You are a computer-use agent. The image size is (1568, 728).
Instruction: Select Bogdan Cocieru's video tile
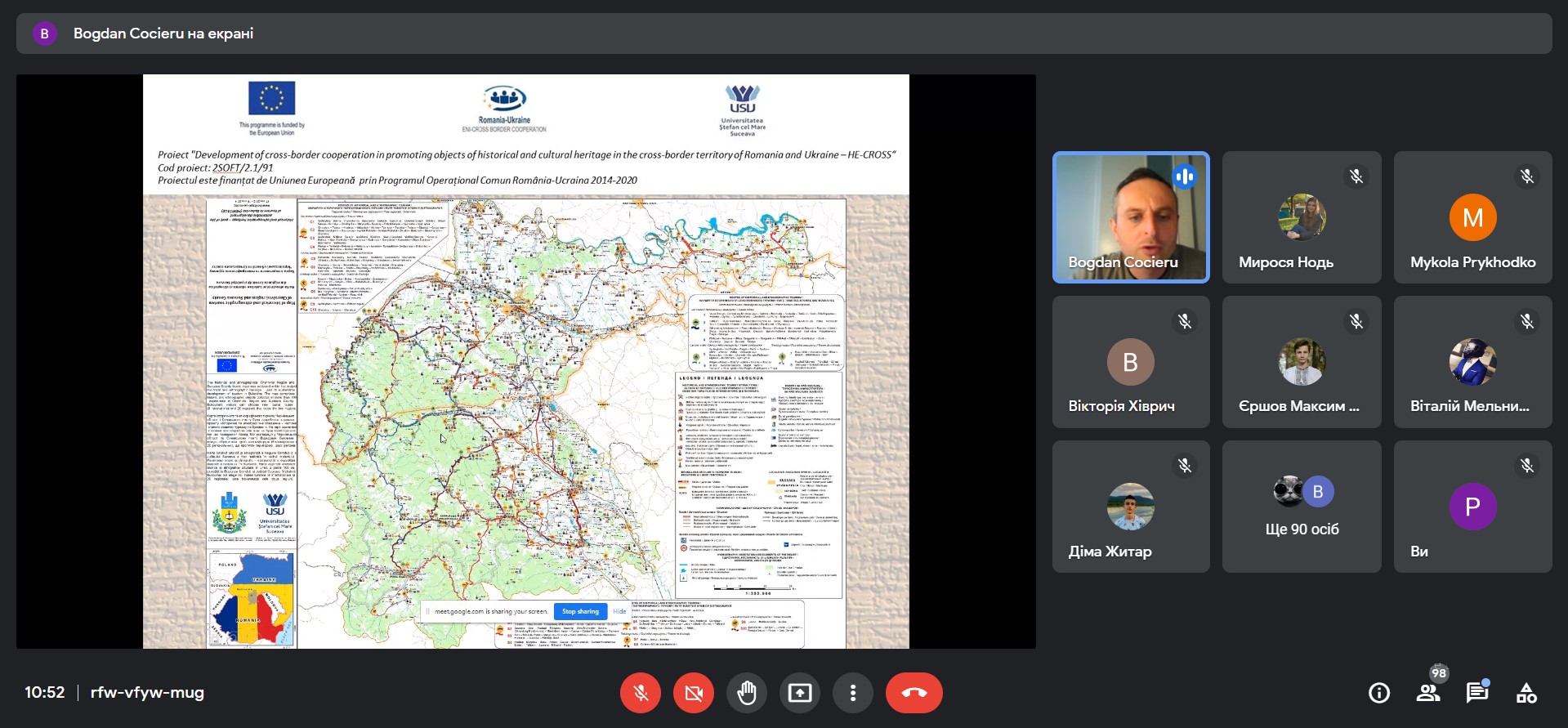(1131, 217)
